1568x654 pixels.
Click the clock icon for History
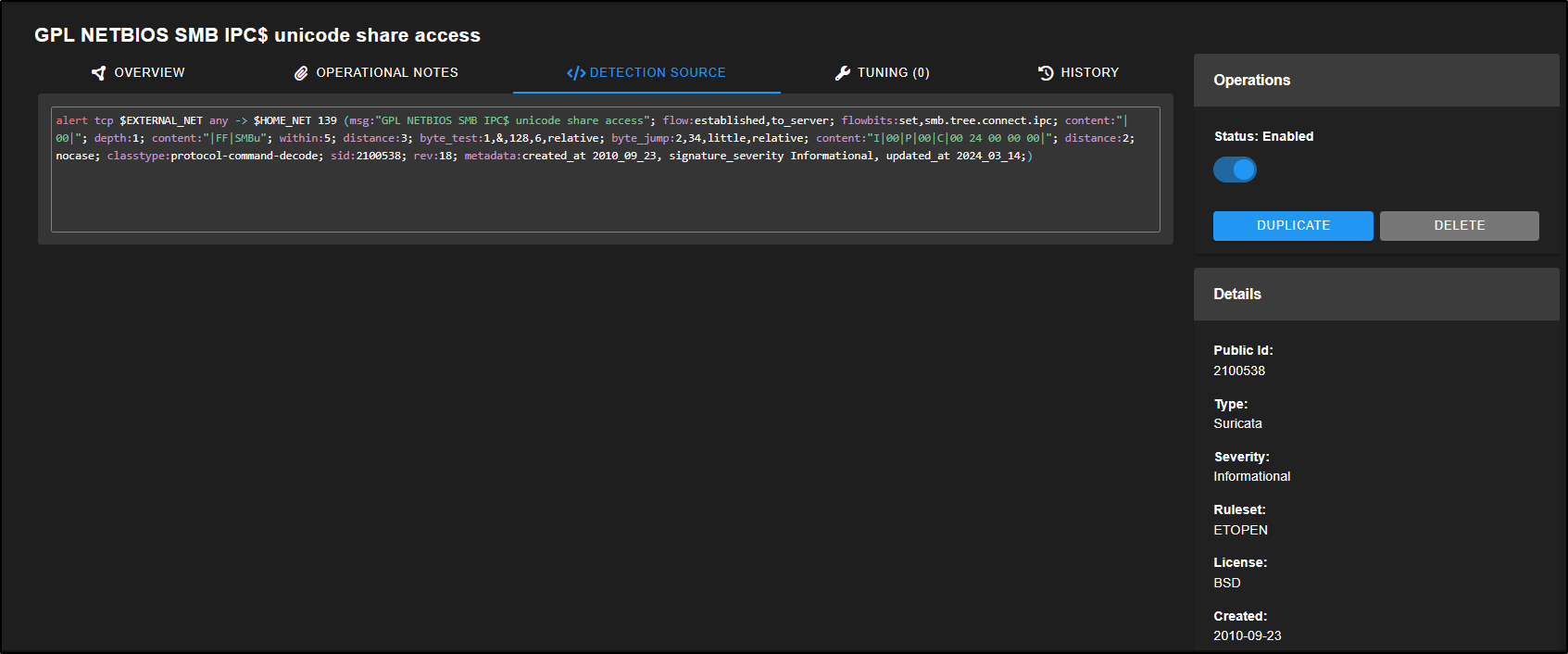(x=1046, y=73)
